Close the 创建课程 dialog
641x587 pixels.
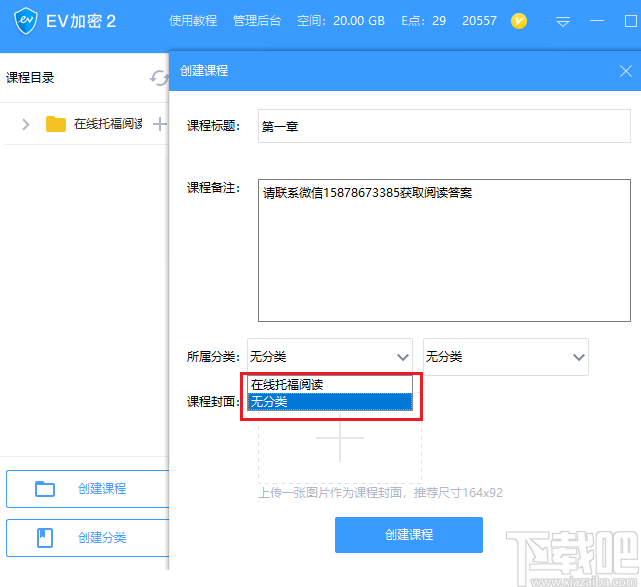point(625,71)
